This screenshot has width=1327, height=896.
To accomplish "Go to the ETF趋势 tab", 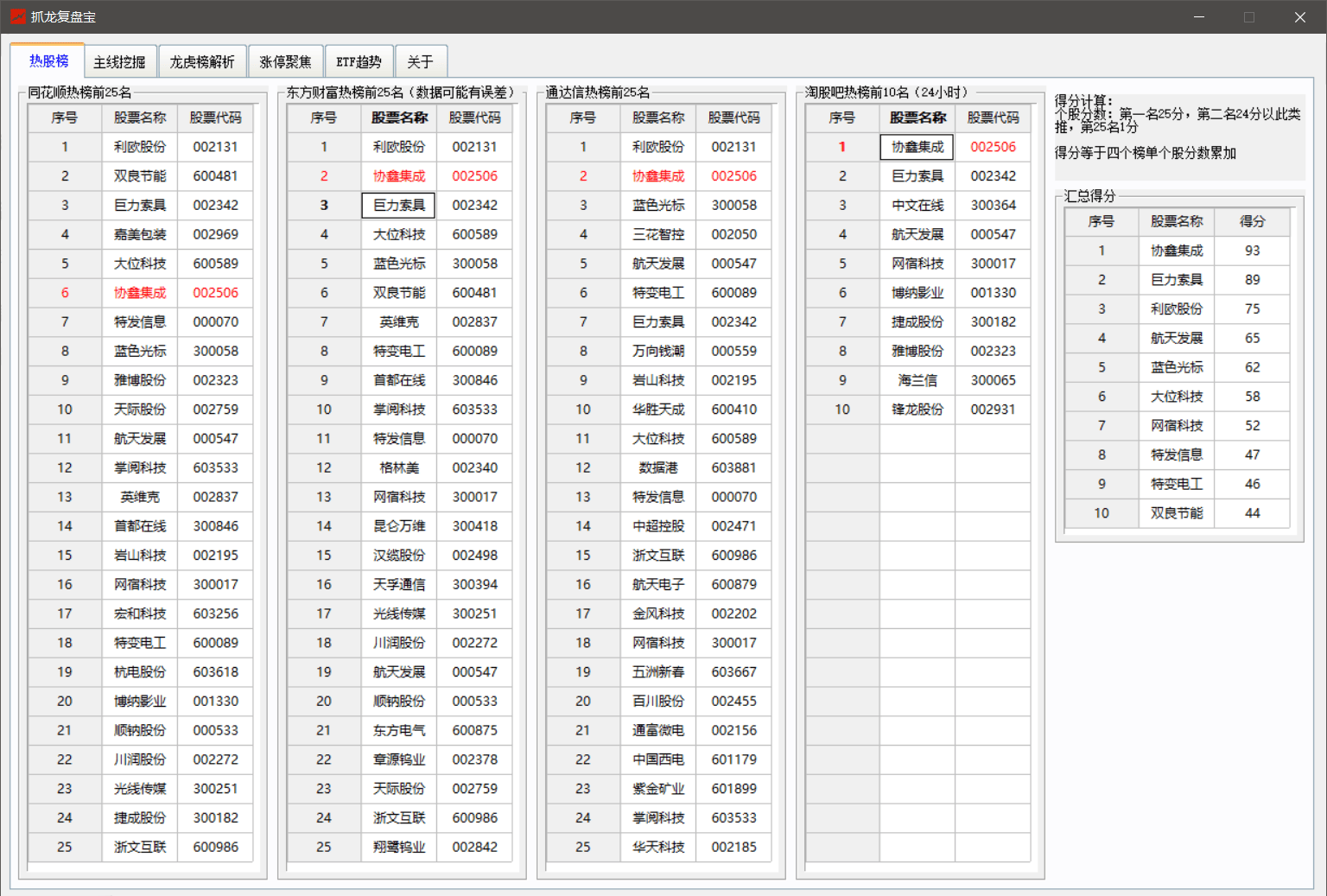I will click(x=359, y=62).
